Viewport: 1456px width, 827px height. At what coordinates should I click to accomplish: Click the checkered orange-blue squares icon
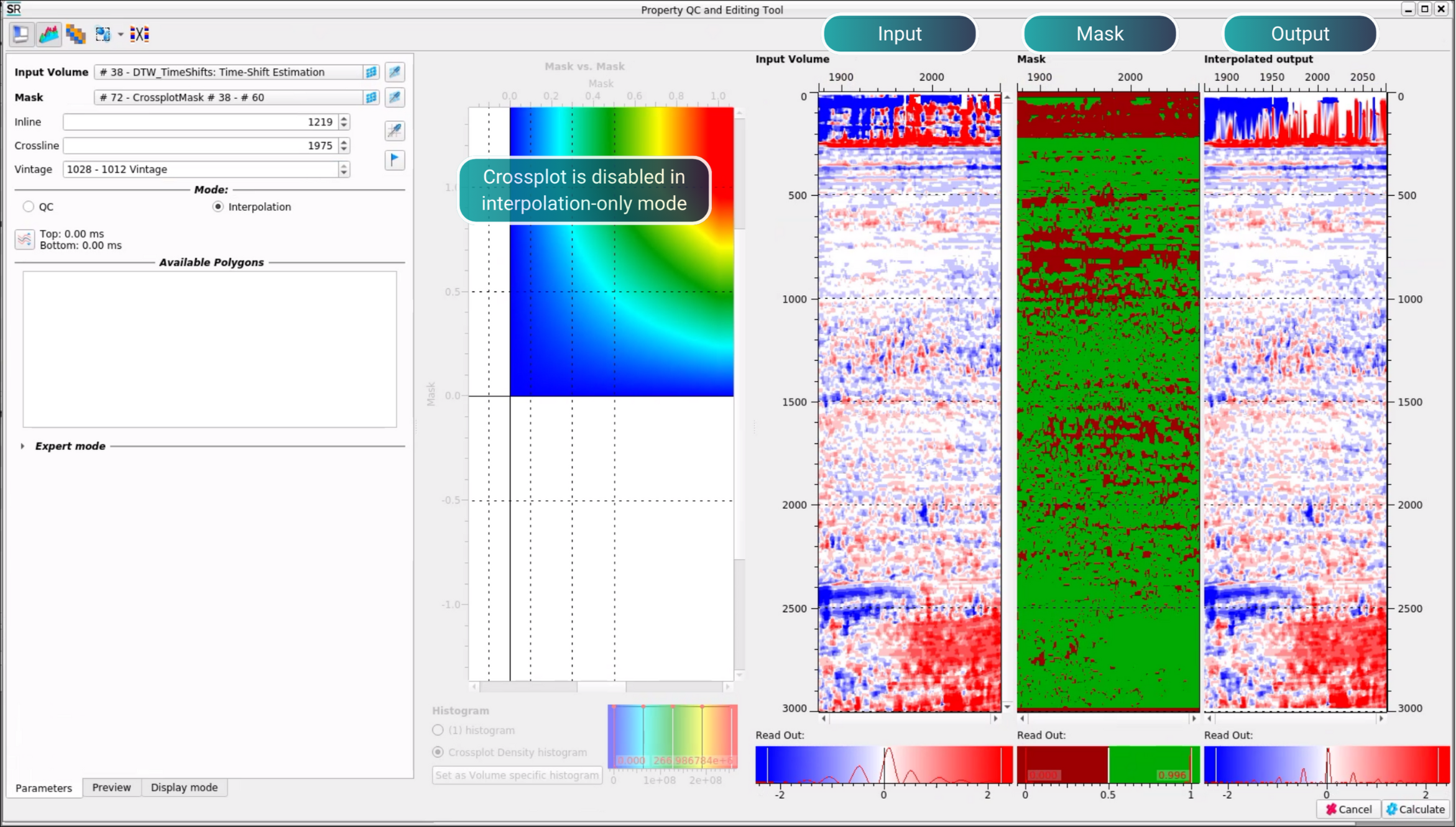point(76,34)
